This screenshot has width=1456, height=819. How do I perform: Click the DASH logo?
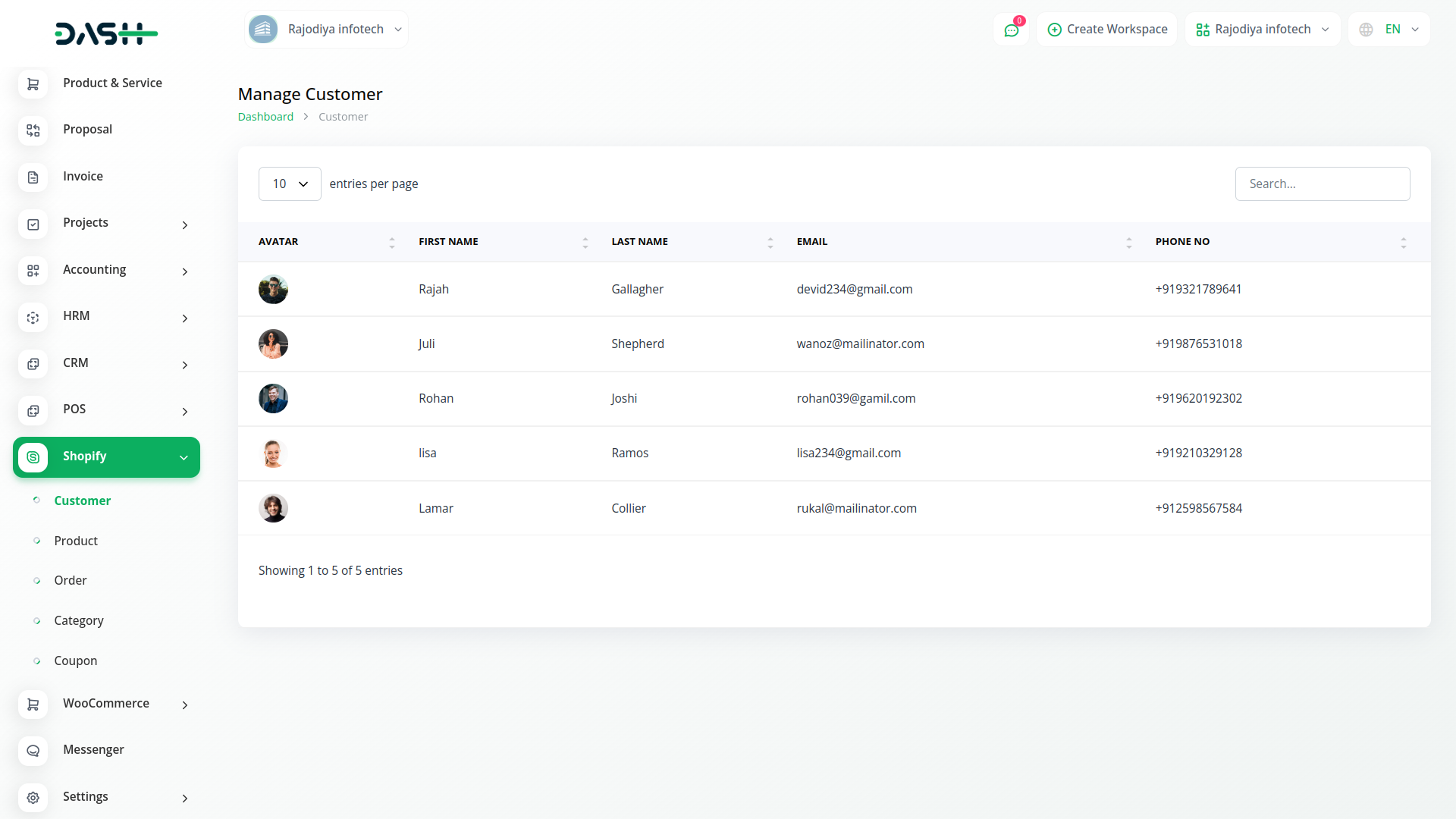pyautogui.click(x=106, y=33)
